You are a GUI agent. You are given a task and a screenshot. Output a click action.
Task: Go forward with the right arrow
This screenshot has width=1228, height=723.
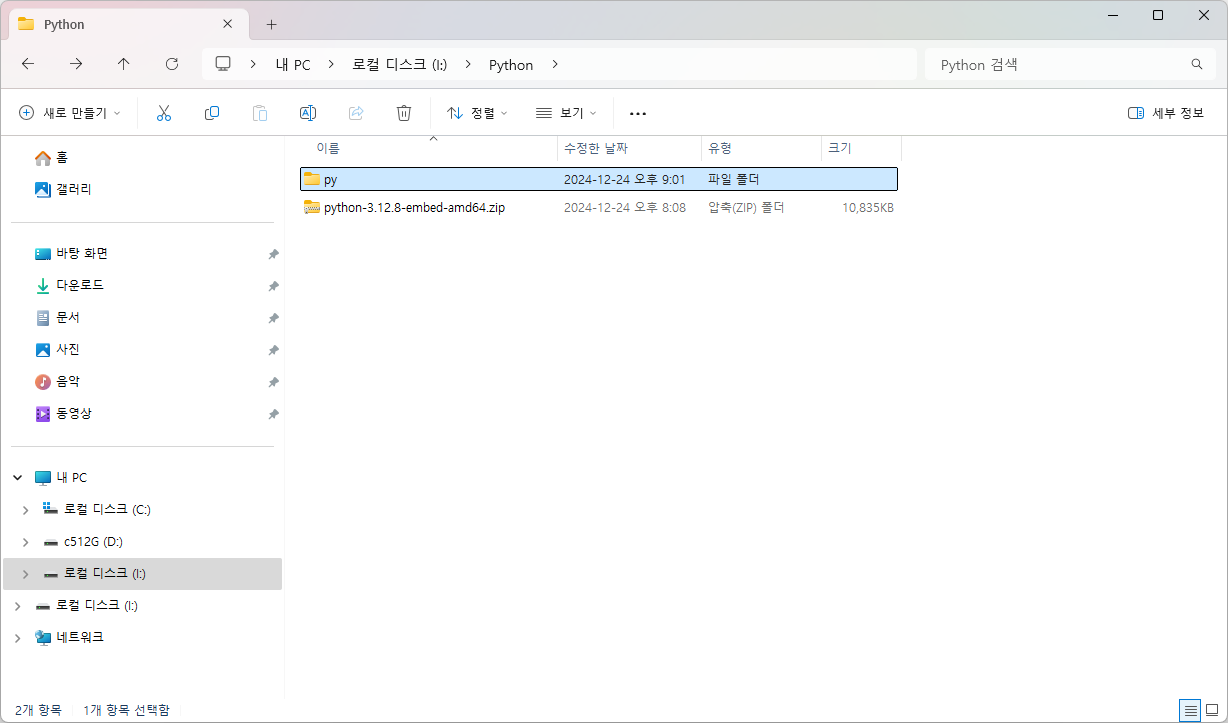click(76, 64)
